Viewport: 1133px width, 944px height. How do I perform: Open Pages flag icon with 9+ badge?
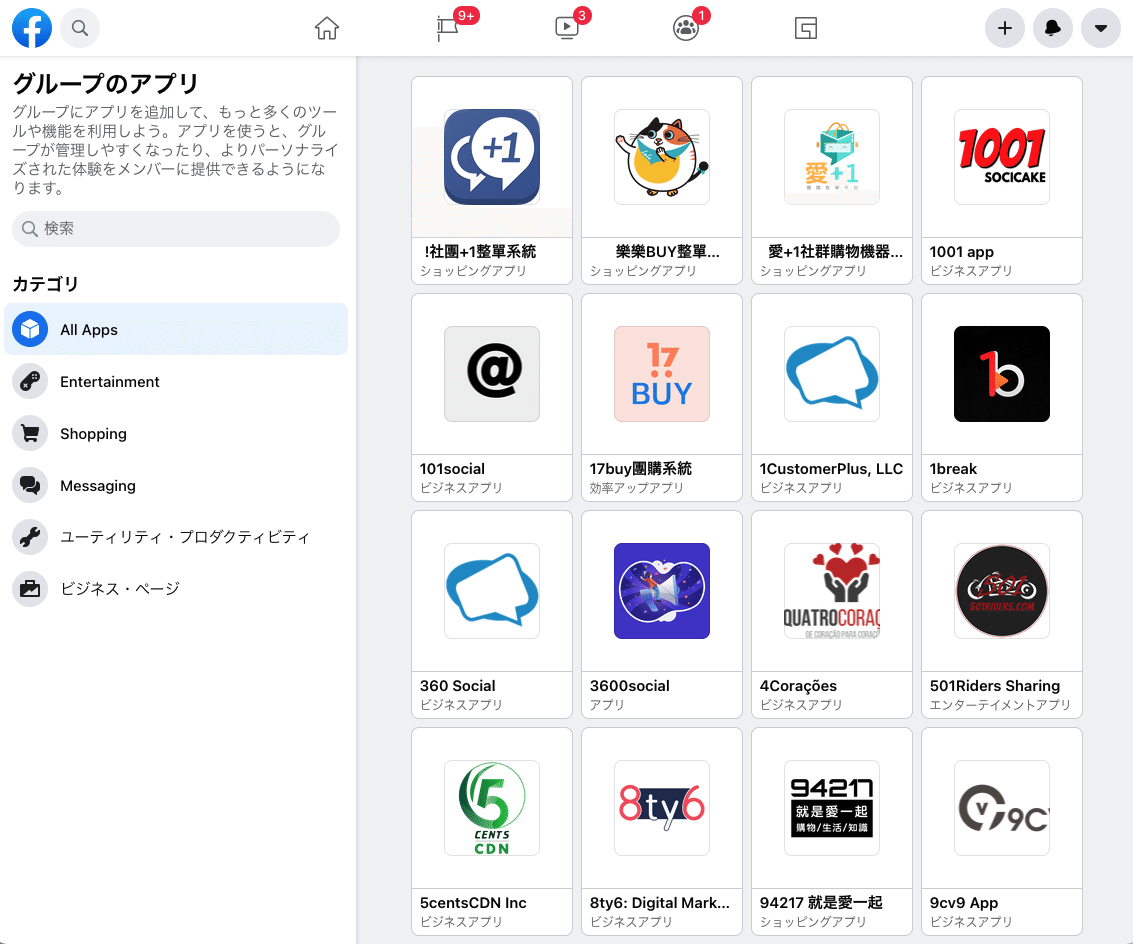click(x=448, y=28)
